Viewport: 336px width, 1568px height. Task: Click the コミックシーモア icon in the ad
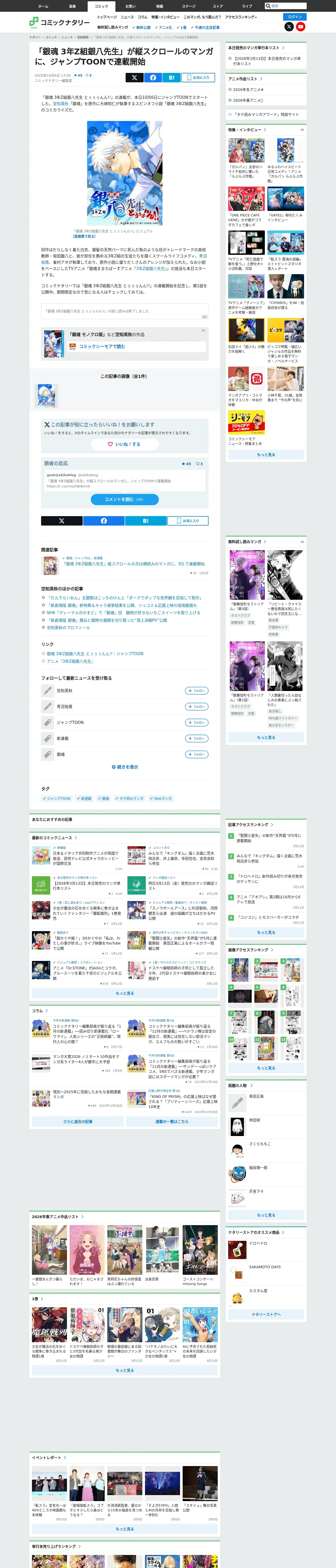point(72,346)
